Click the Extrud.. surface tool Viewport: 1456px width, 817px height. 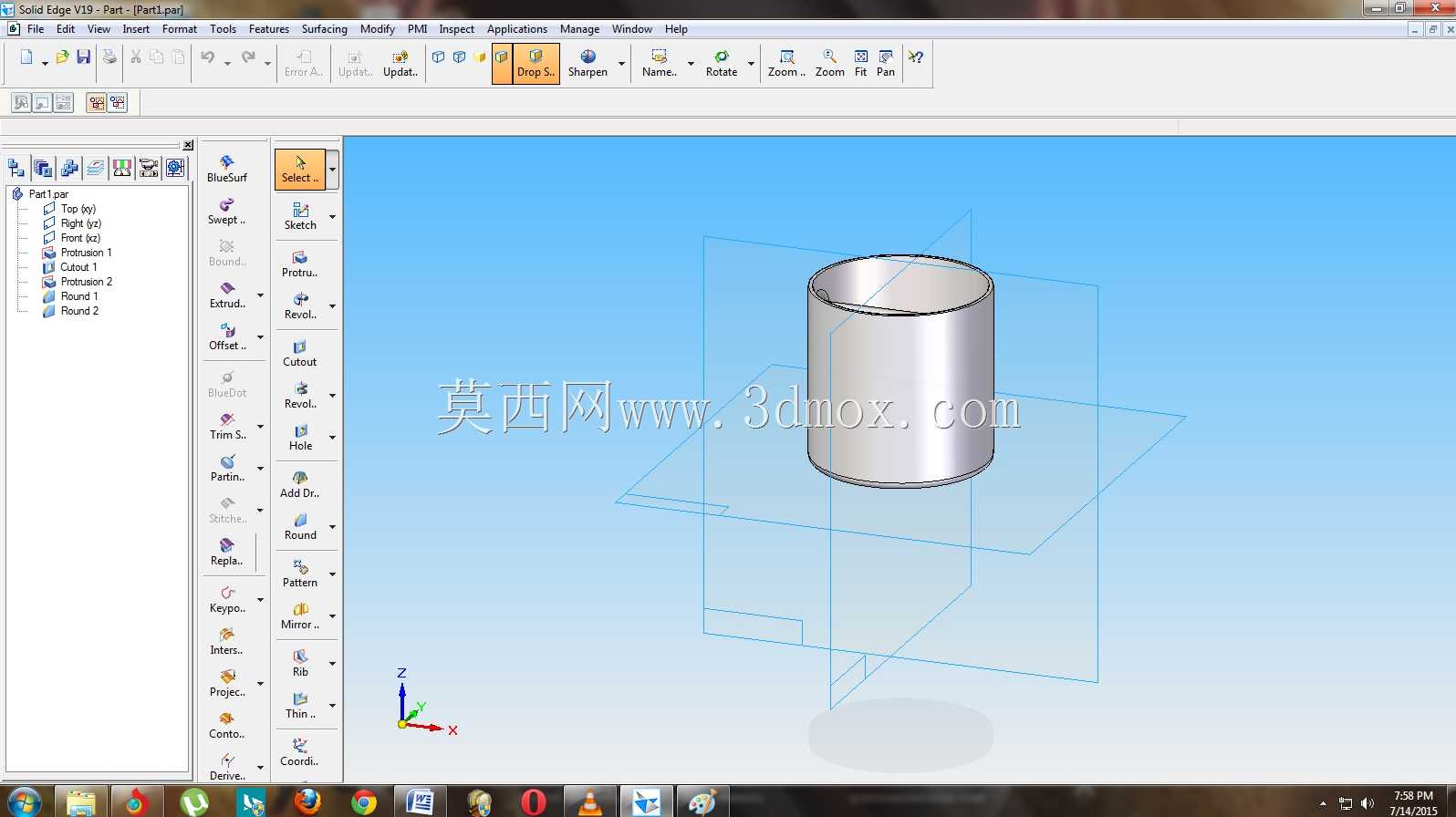[x=227, y=295]
